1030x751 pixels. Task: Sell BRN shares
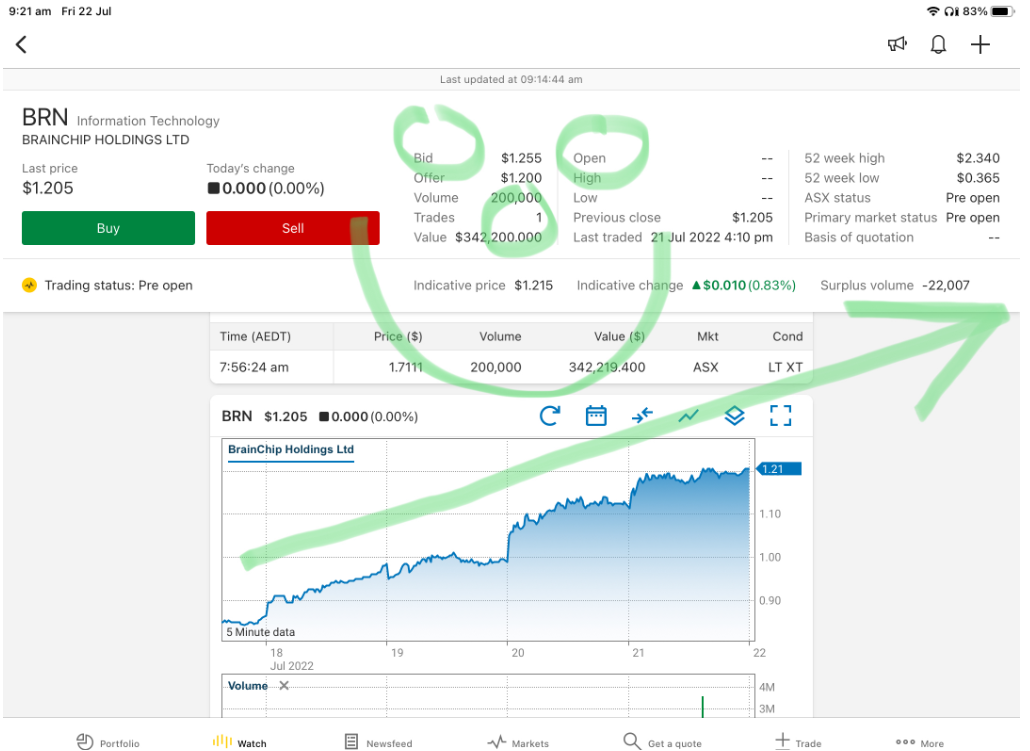click(x=293, y=228)
